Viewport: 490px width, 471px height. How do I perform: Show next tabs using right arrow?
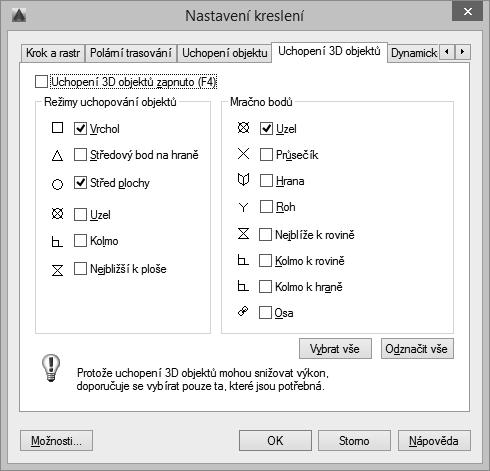tap(462, 52)
